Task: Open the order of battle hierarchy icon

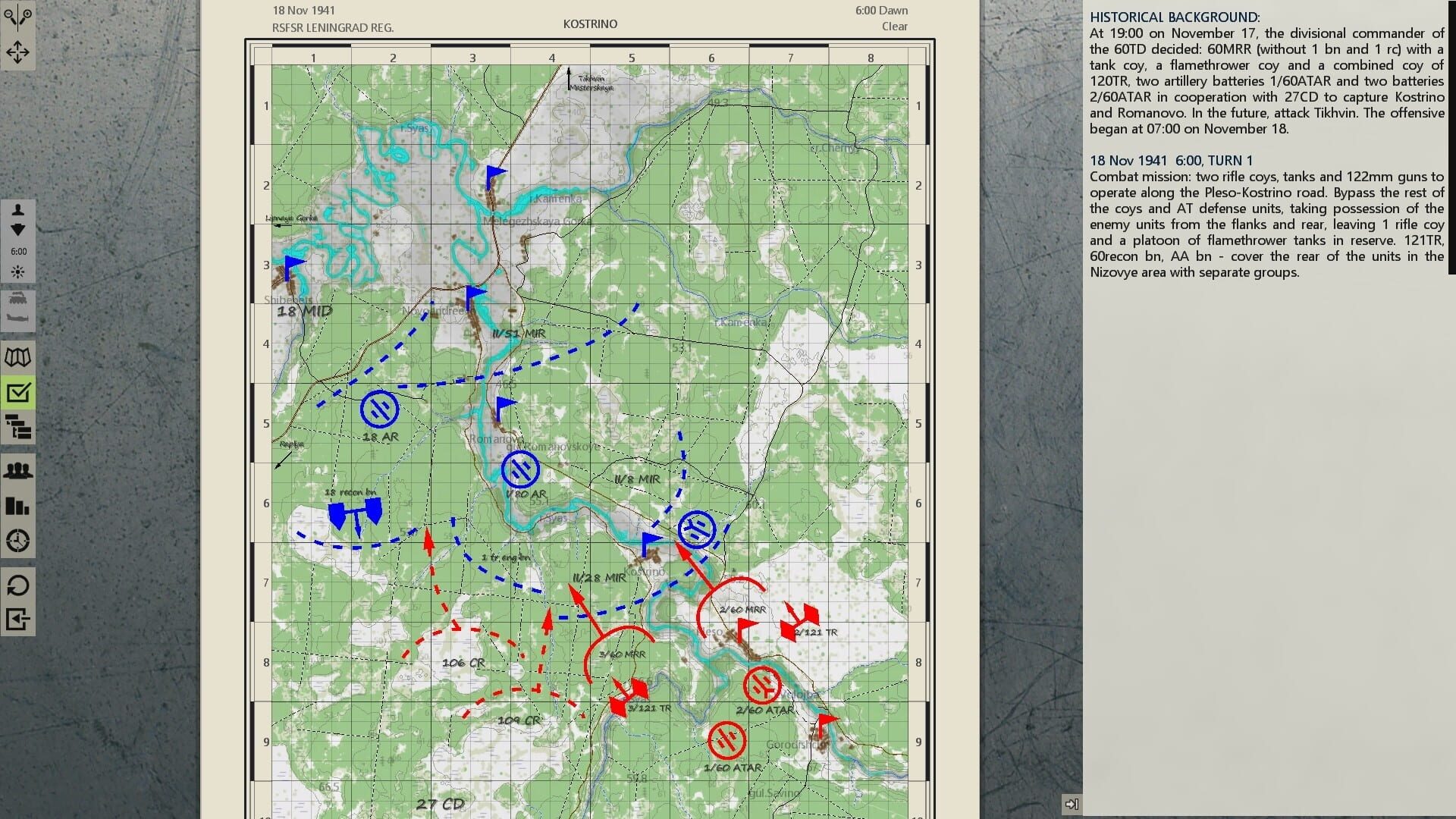Action: [18, 429]
